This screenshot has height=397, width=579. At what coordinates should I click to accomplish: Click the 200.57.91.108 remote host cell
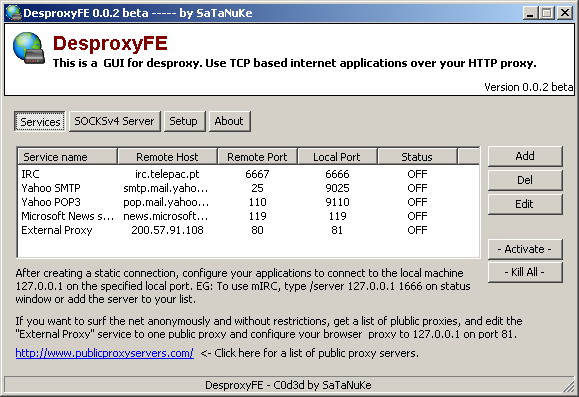click(x=167, y=230)
